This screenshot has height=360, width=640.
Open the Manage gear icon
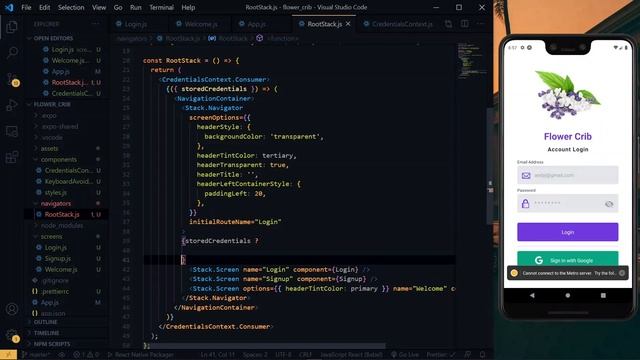12,336
